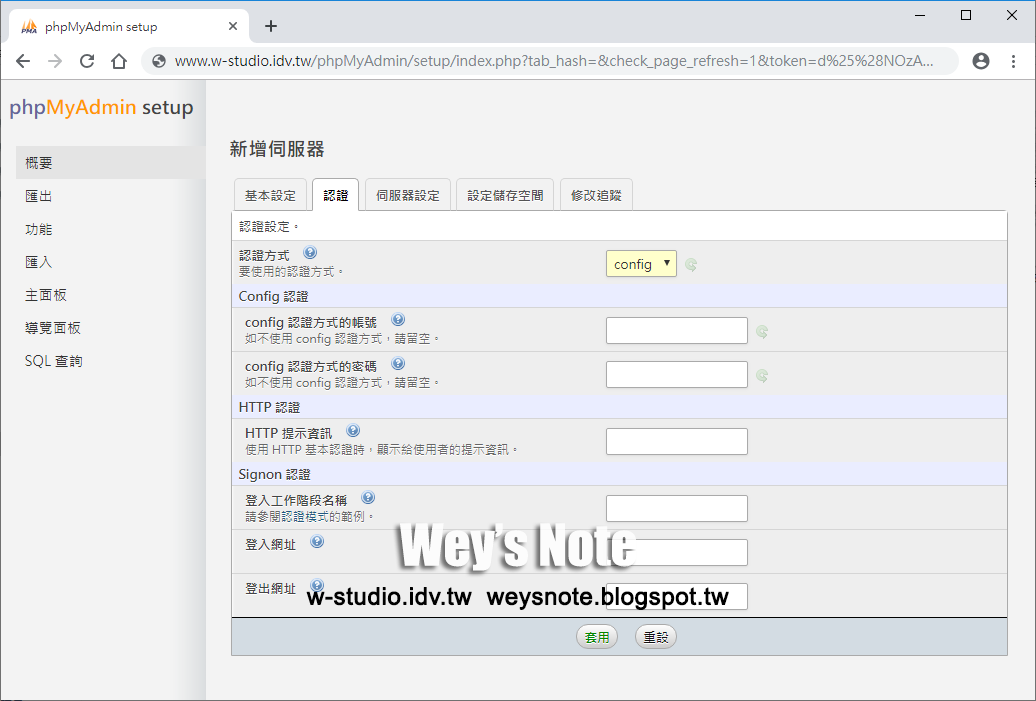Reload the page
This screenshot has width=1036, height=701.
[87, 61]
